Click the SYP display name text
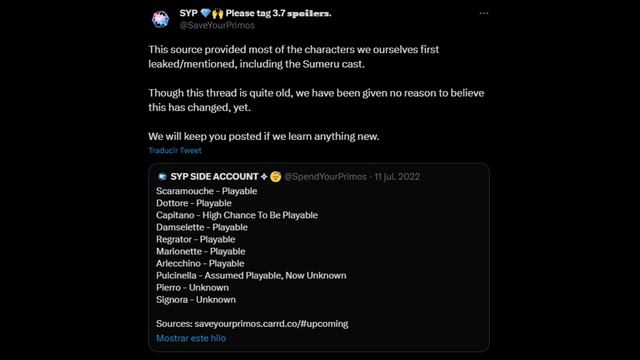 (x=189, y=13)
